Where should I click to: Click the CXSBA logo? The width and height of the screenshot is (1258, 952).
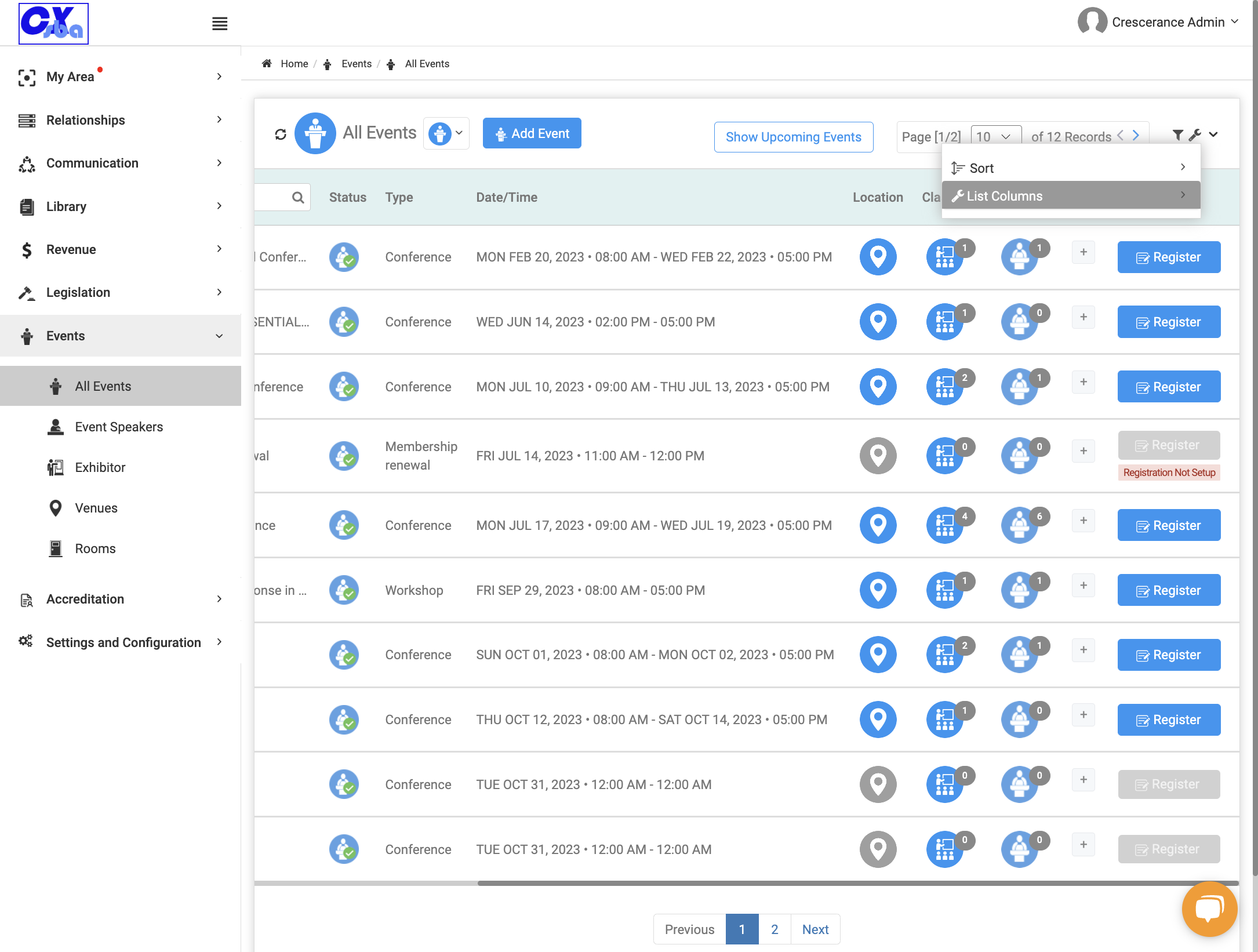tap(53, 24)
